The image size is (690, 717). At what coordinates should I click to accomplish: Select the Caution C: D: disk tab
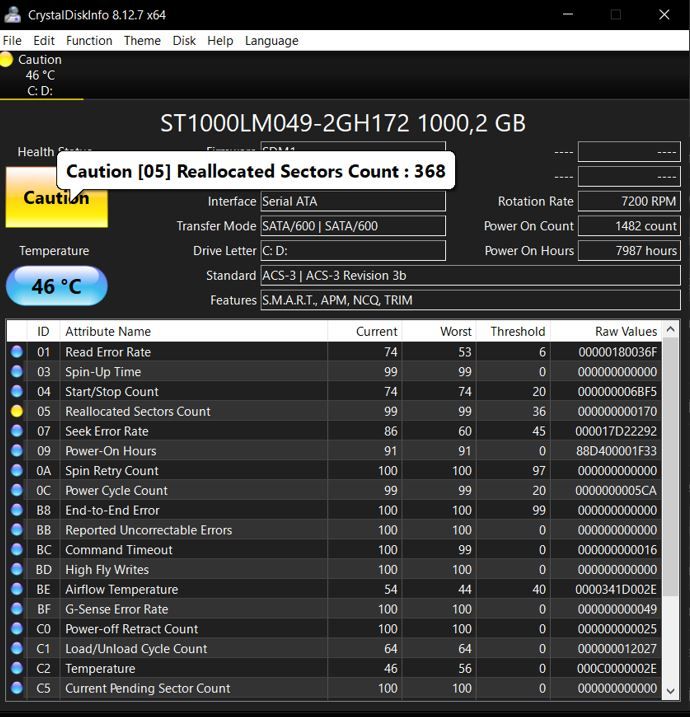click(41, 75)
